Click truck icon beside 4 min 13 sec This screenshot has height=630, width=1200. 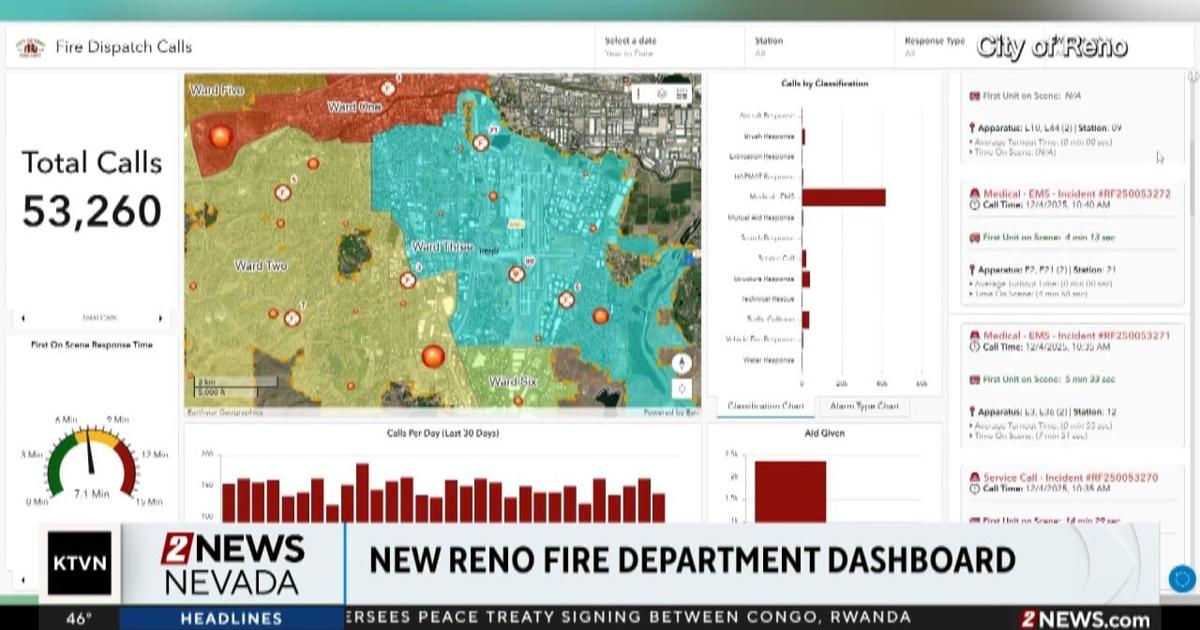click(x=975, y=238)
